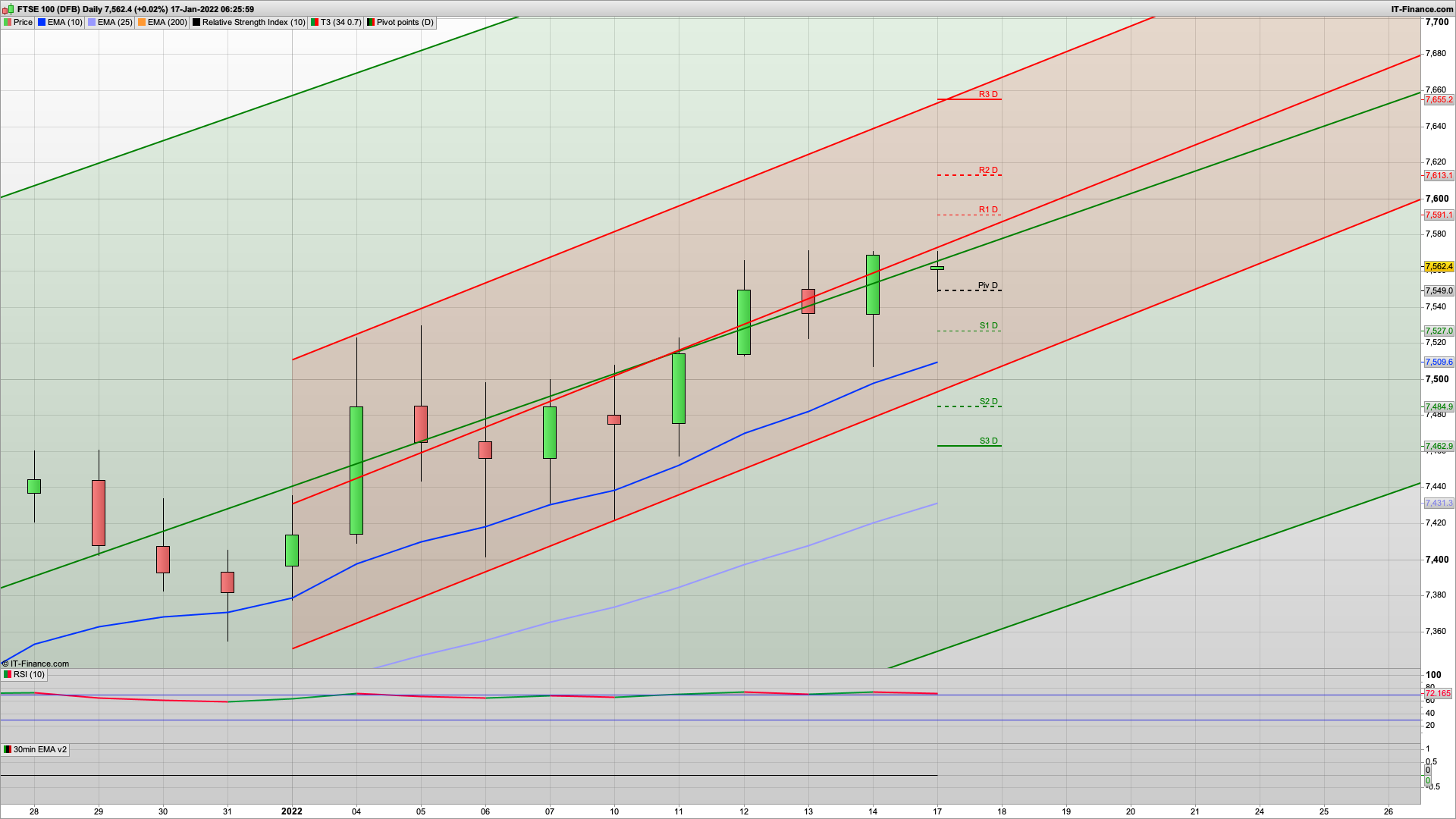Viewport: 1456px width, 819px height.
Task: Open the Relative Strength Index (10) legend item
Action: pos(249,22)
